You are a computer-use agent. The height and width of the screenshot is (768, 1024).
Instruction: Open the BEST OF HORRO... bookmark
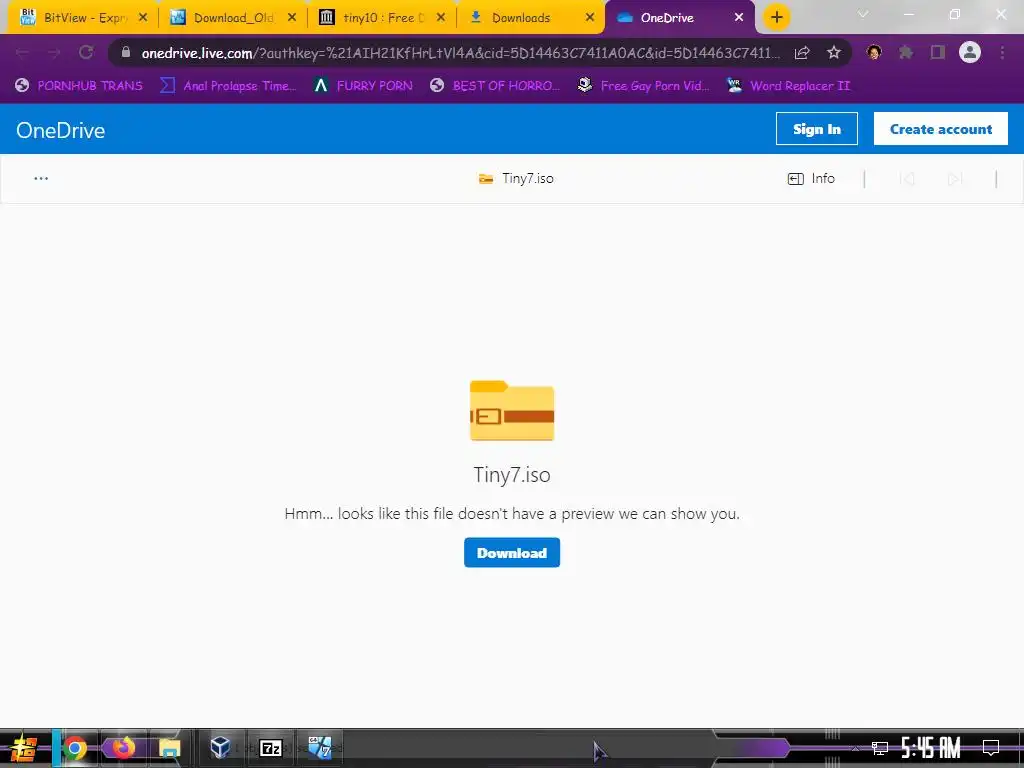coord(495,86)
